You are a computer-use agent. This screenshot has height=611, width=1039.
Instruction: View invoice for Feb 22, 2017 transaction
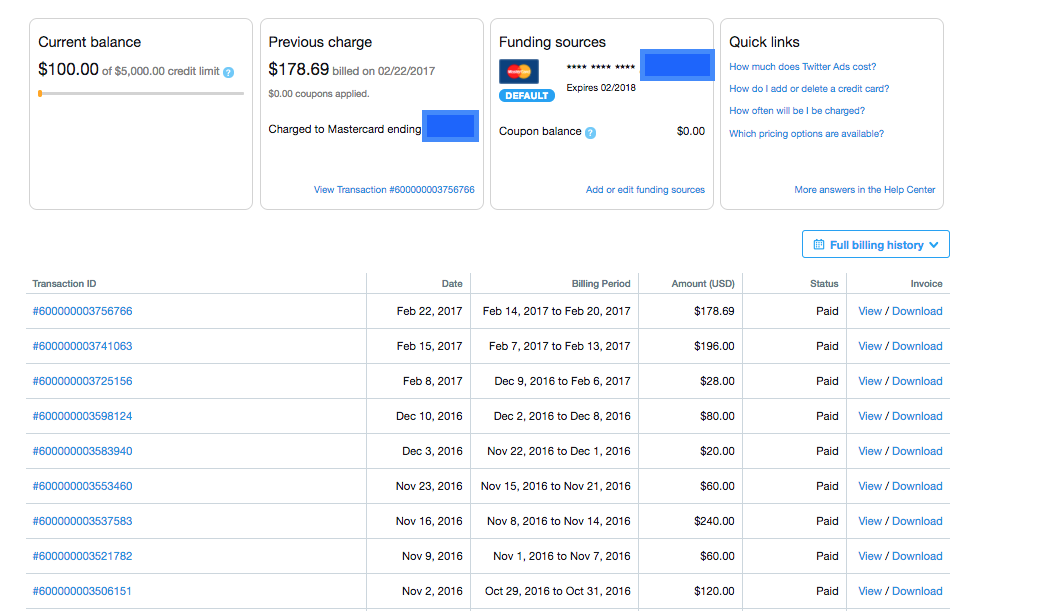(870, 311)
